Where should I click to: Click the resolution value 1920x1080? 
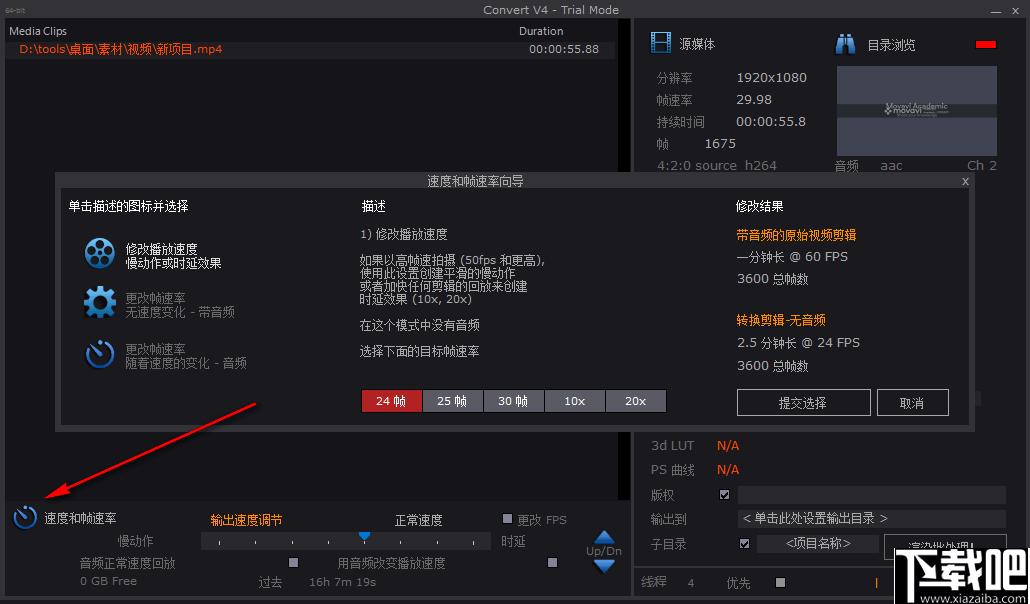click(771, 78)
